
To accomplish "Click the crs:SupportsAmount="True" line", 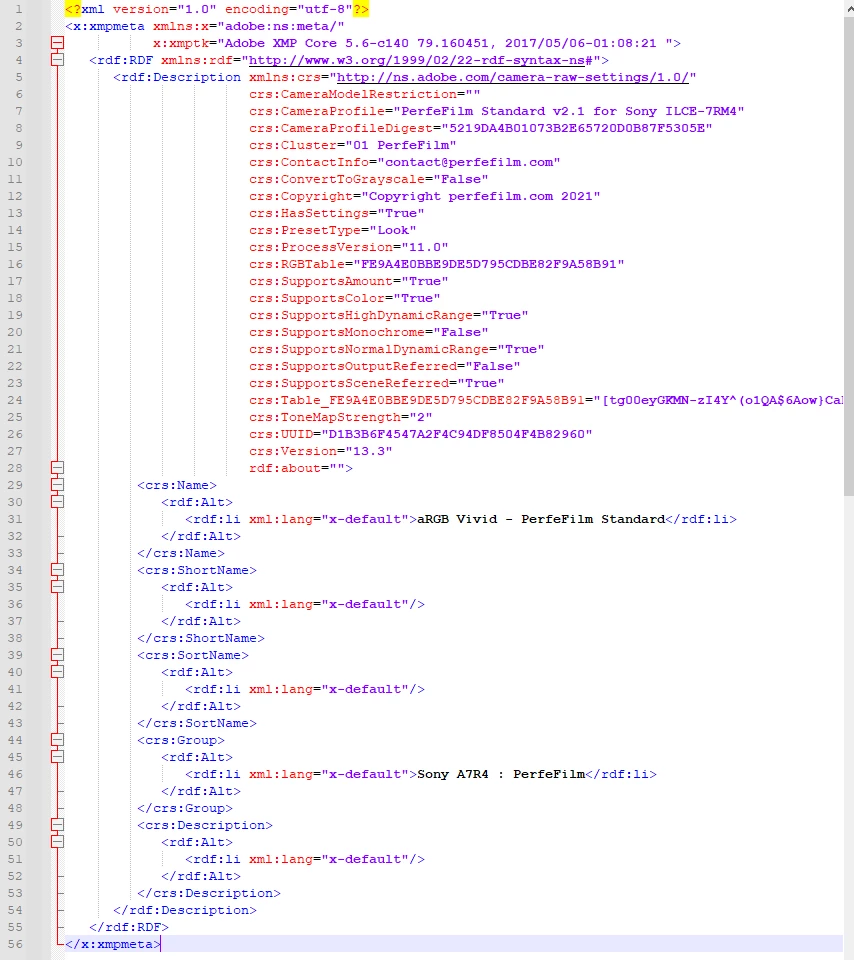I will (348, 281).
